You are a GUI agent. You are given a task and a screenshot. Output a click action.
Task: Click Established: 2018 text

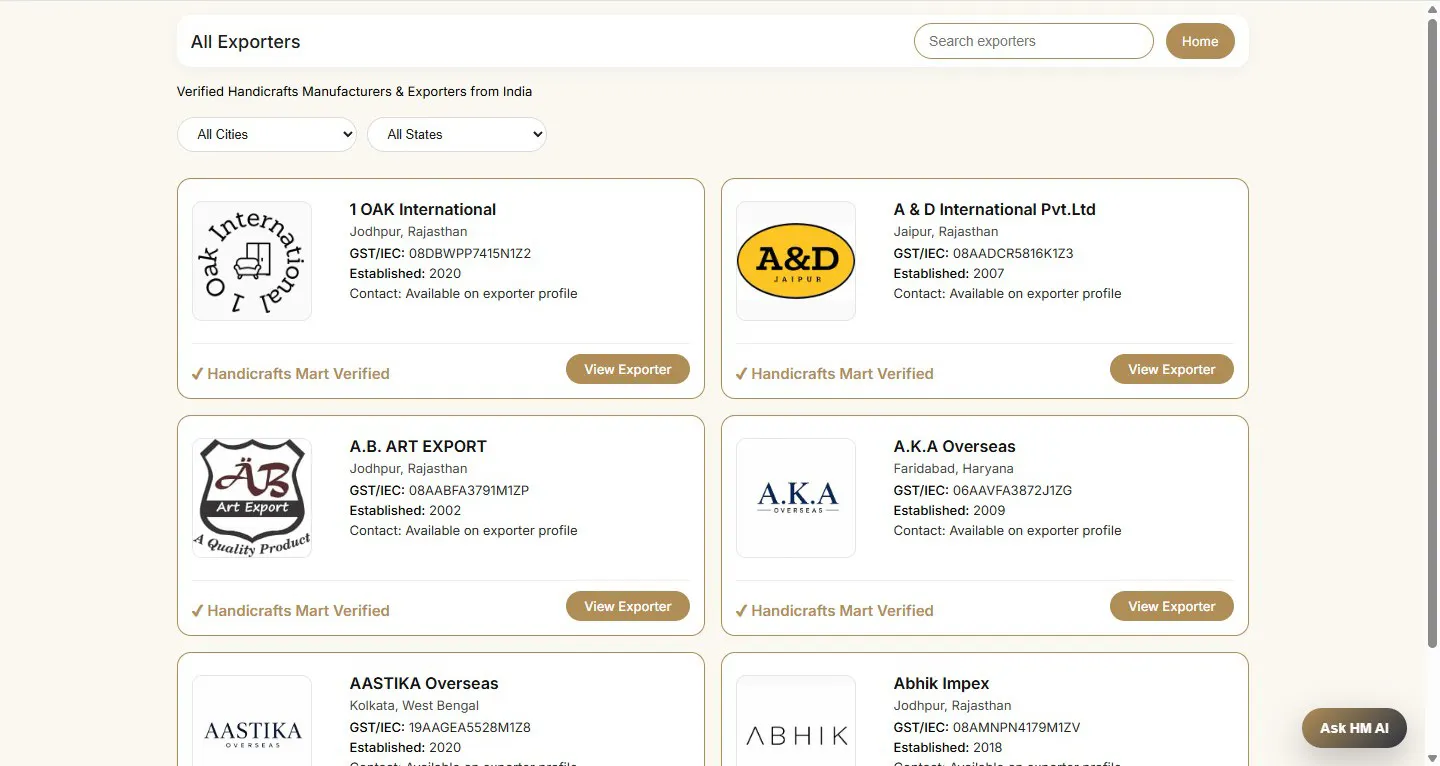click(x=948, y=747)
